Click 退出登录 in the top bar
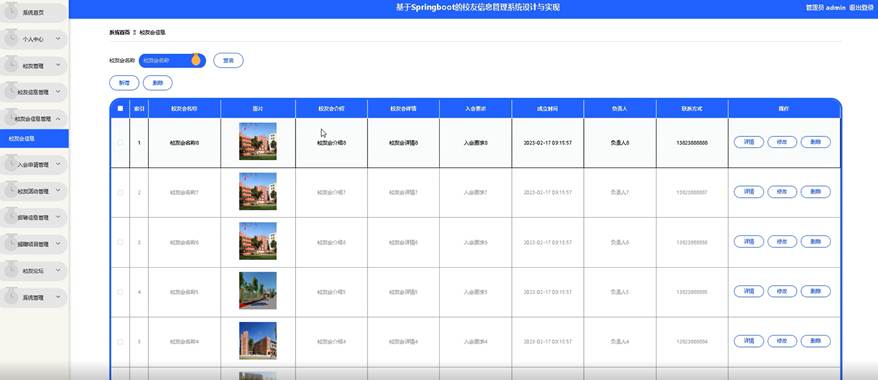 (x=861, y=8)
